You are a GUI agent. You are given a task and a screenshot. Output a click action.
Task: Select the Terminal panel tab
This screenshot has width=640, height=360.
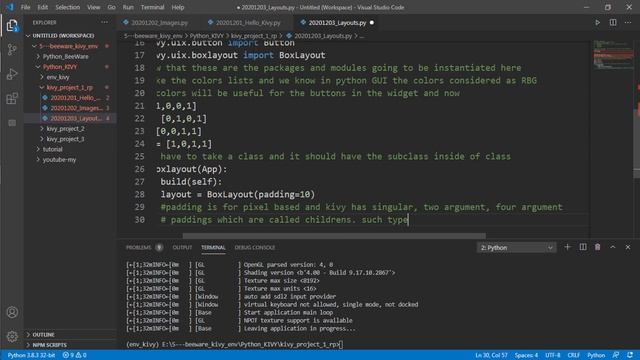[213, 247]
